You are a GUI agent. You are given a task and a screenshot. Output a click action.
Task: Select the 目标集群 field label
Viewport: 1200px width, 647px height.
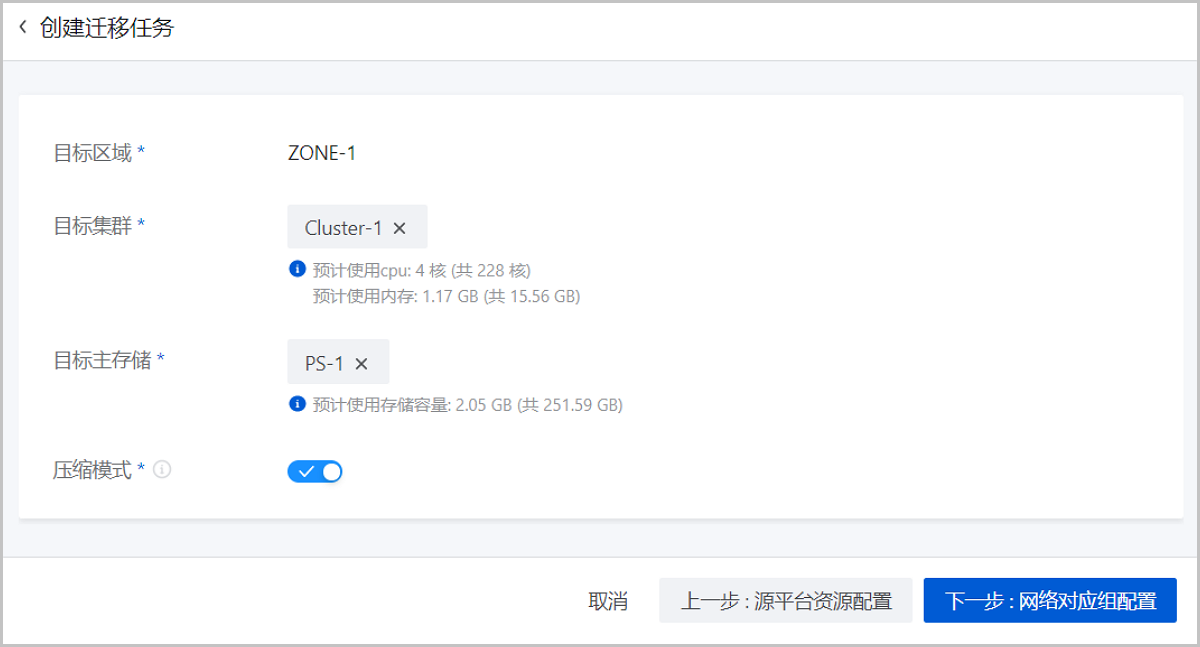(98, 226)
